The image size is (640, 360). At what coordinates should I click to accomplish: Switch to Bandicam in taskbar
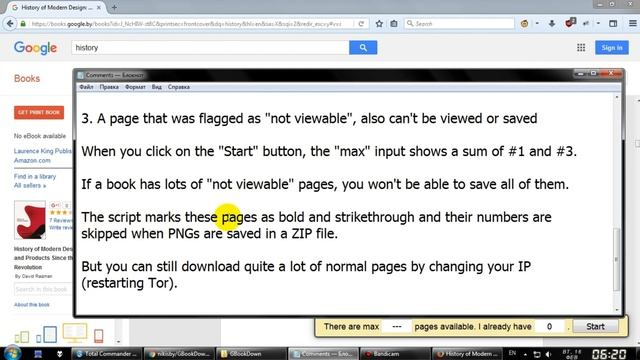(x=395, y=354)
